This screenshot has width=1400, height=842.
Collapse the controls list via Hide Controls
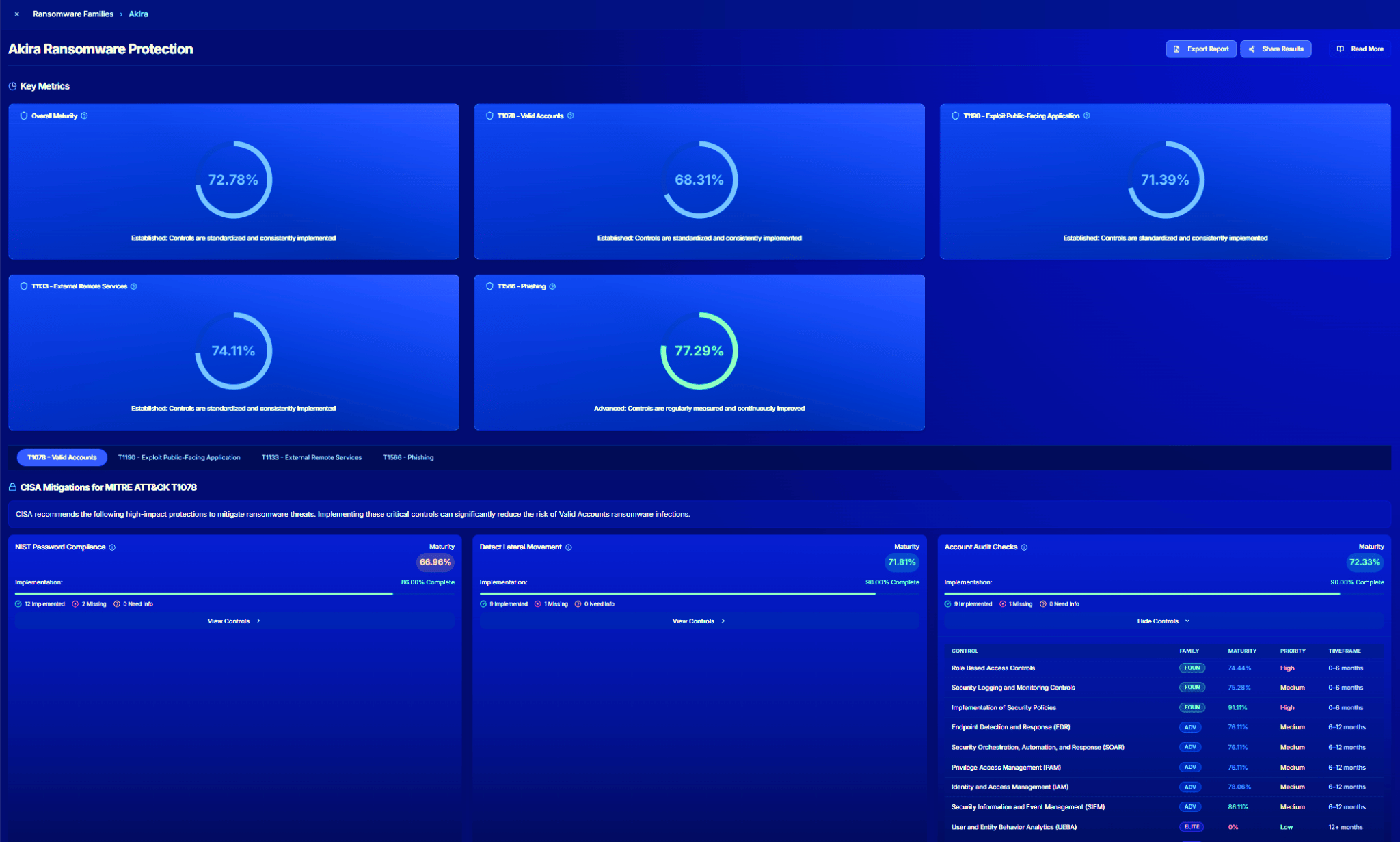point(1163,621)
